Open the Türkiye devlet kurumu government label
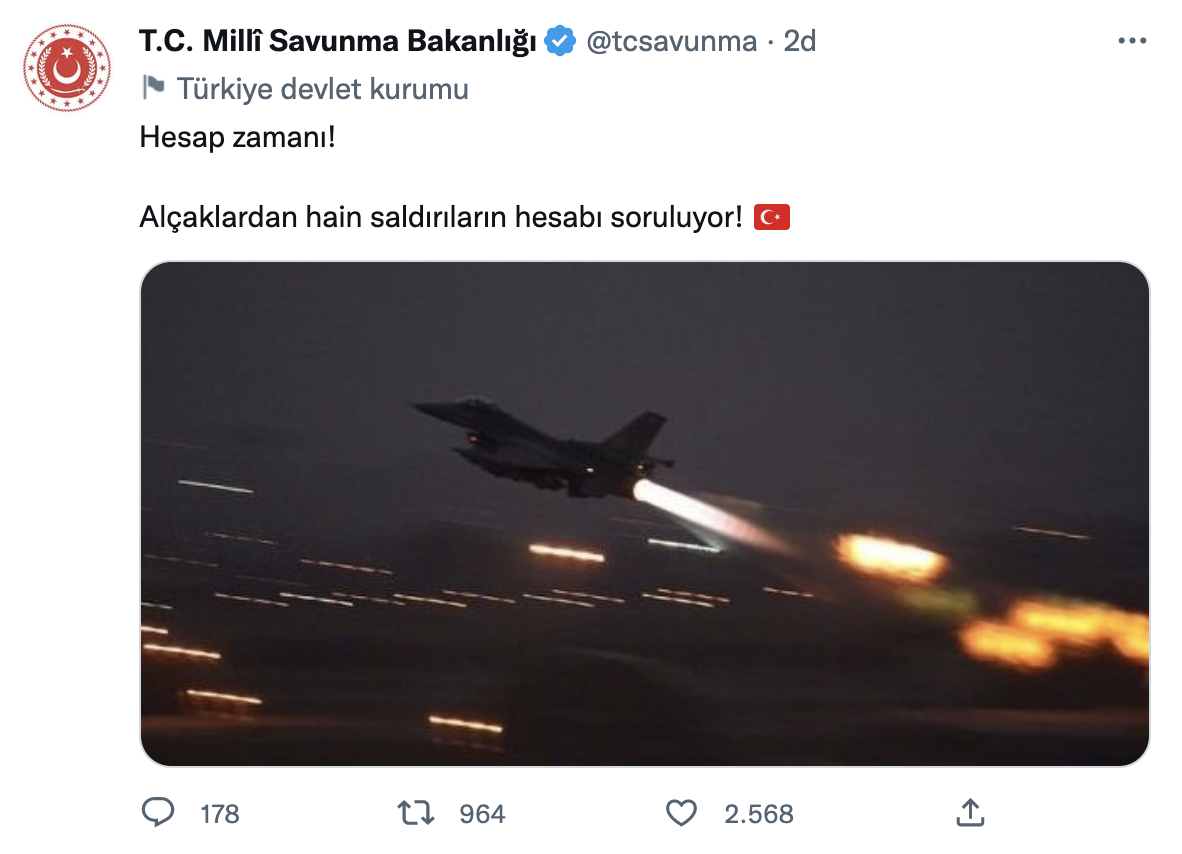1182x854 pixels. 322,89
